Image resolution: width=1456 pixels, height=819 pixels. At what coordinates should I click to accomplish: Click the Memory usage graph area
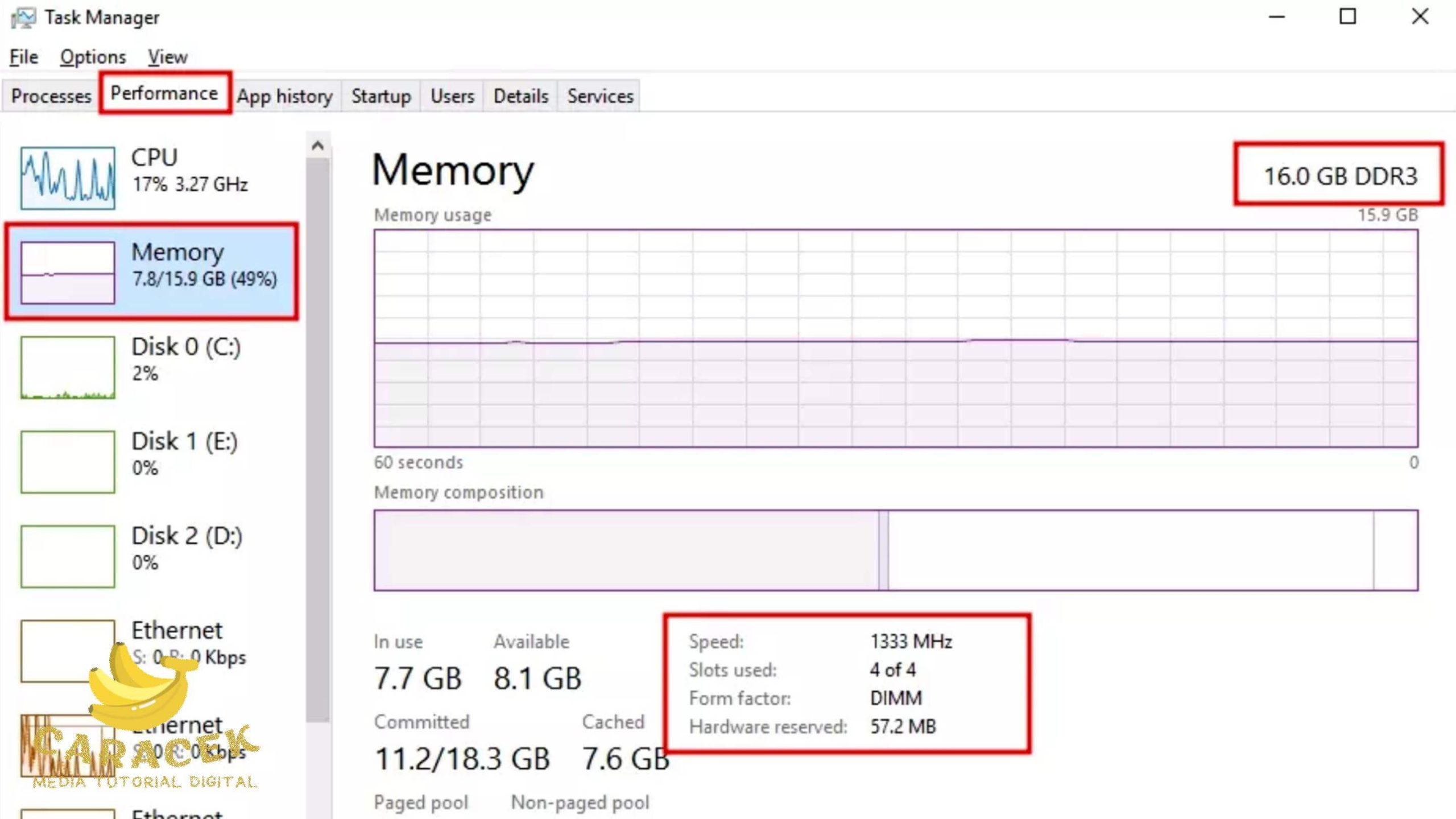896,338
